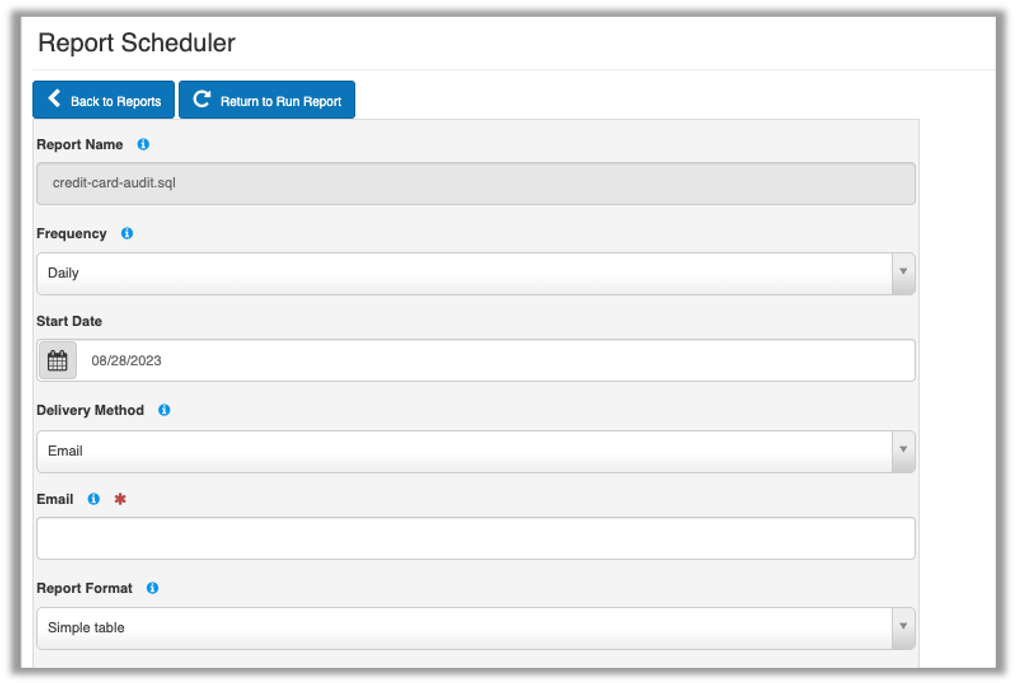This screenshot has height=683, width=1016.
Task: Expand the Delivery Method dropdown arrow
Action: (903, 451)
